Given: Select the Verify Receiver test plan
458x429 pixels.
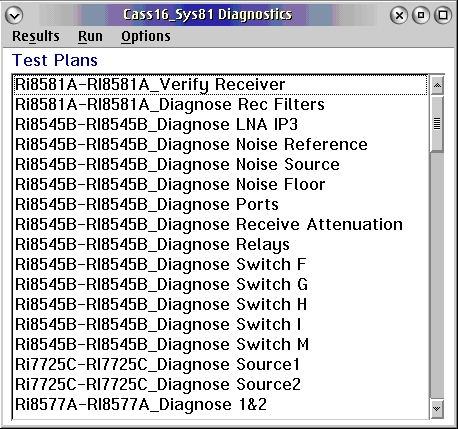Looking at the screenshot, I should pyautogui.click(x=221, y=85).
